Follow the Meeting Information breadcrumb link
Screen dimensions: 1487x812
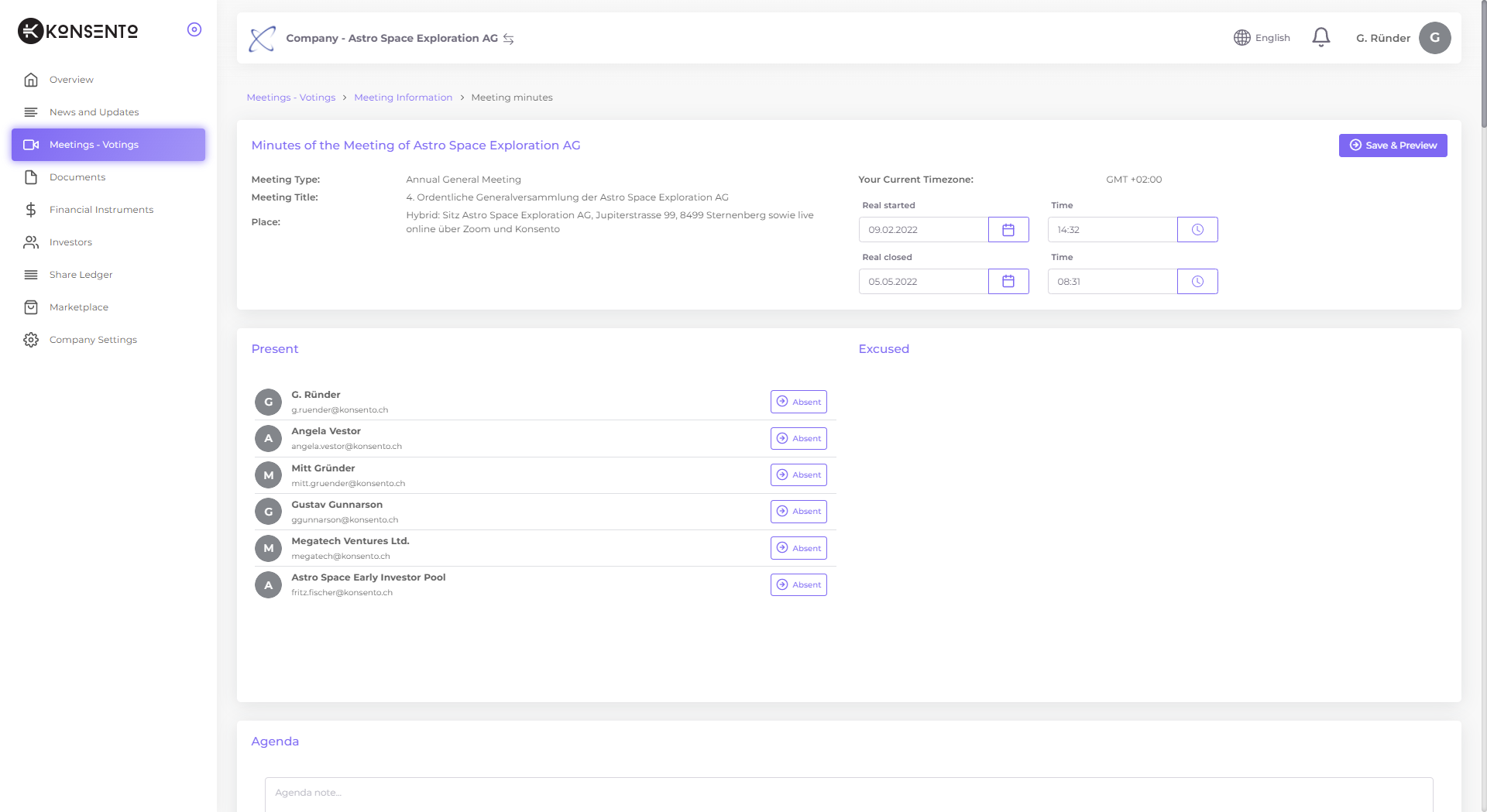tap(403, 98)
